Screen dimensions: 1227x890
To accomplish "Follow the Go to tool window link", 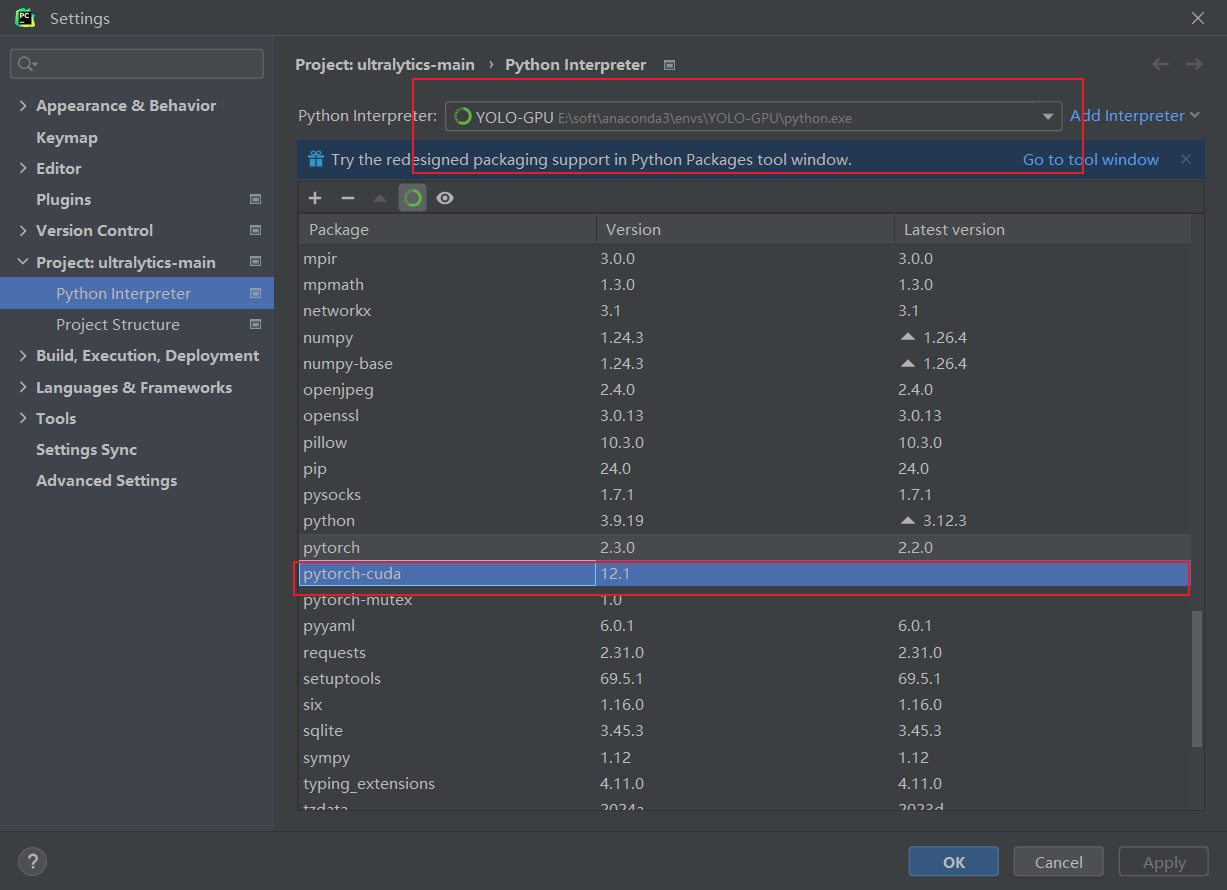I will [1090, 159].
